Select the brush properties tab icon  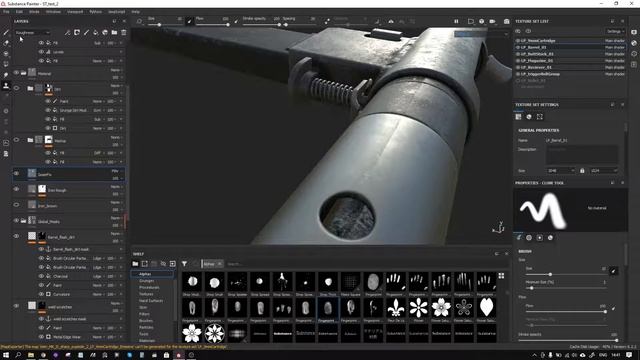point(519,238)
